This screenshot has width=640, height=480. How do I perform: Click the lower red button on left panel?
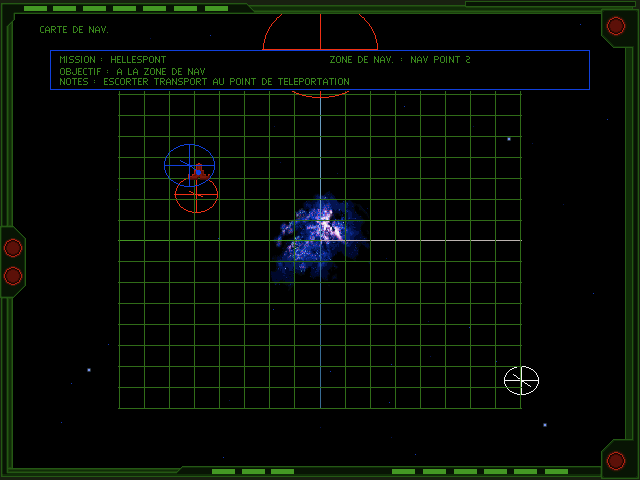point(13,276)
